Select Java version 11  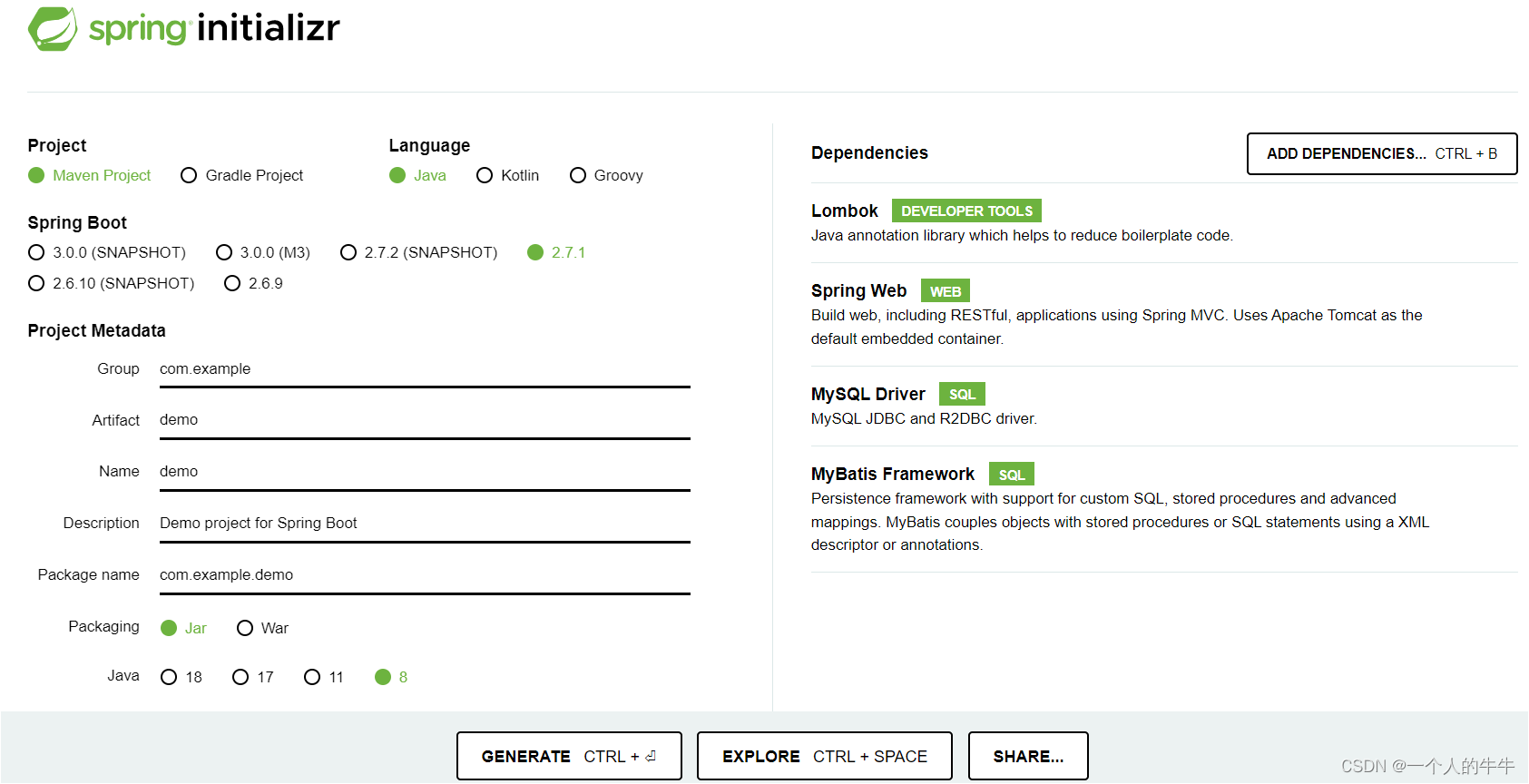tap(324, 677)
